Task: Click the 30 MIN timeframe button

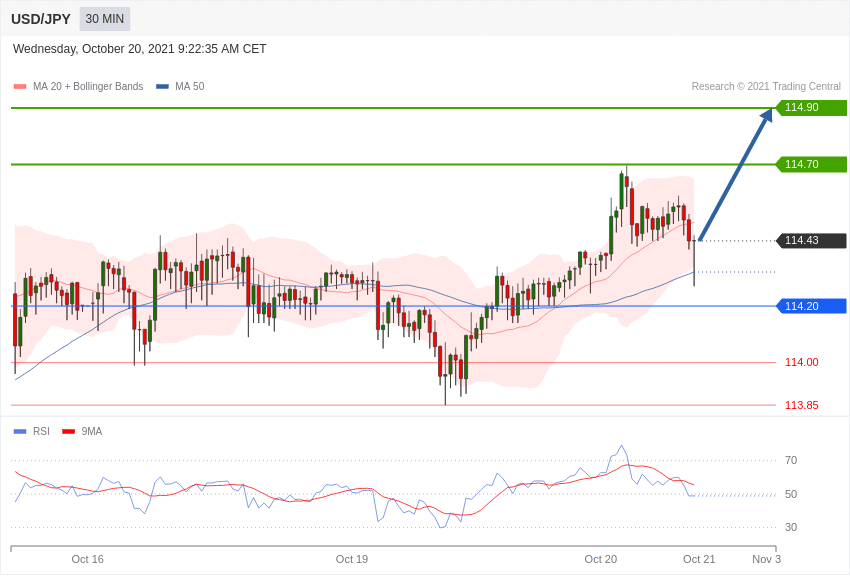Action: (105, 19)
